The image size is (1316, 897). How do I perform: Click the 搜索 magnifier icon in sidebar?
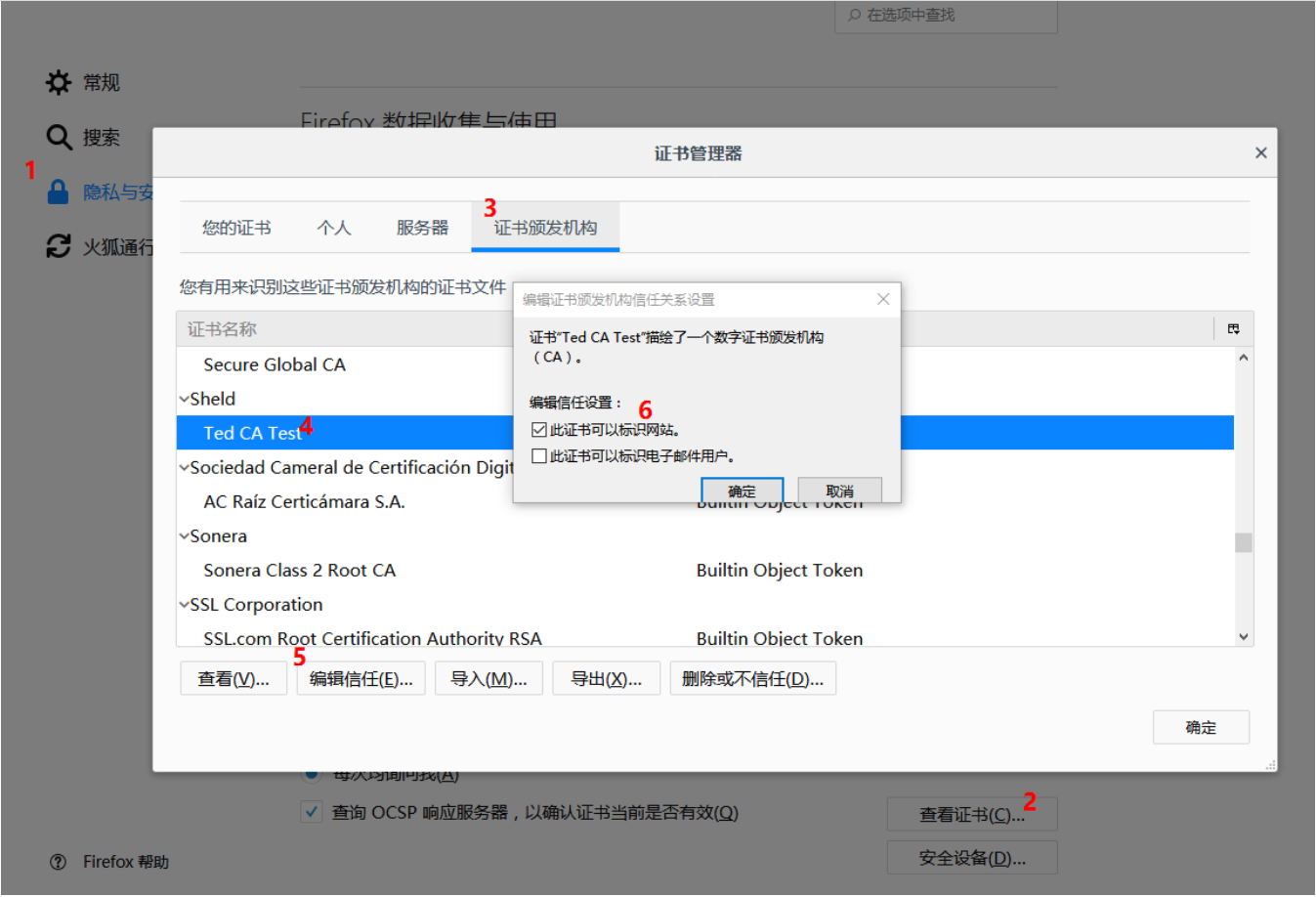(x=58, y=137)
